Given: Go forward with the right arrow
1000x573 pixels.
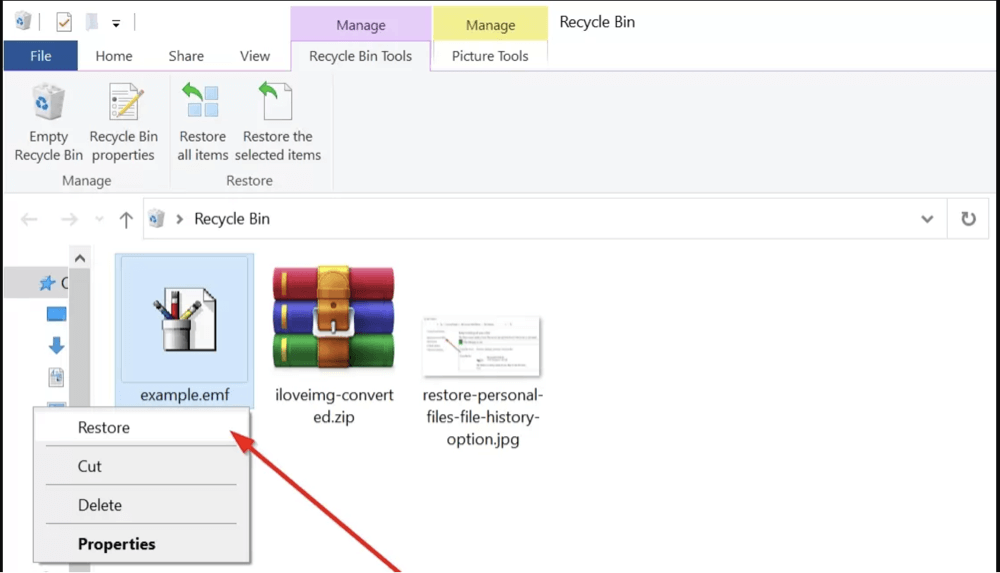Looking at the screenshot, I should [x=69, y=220].
